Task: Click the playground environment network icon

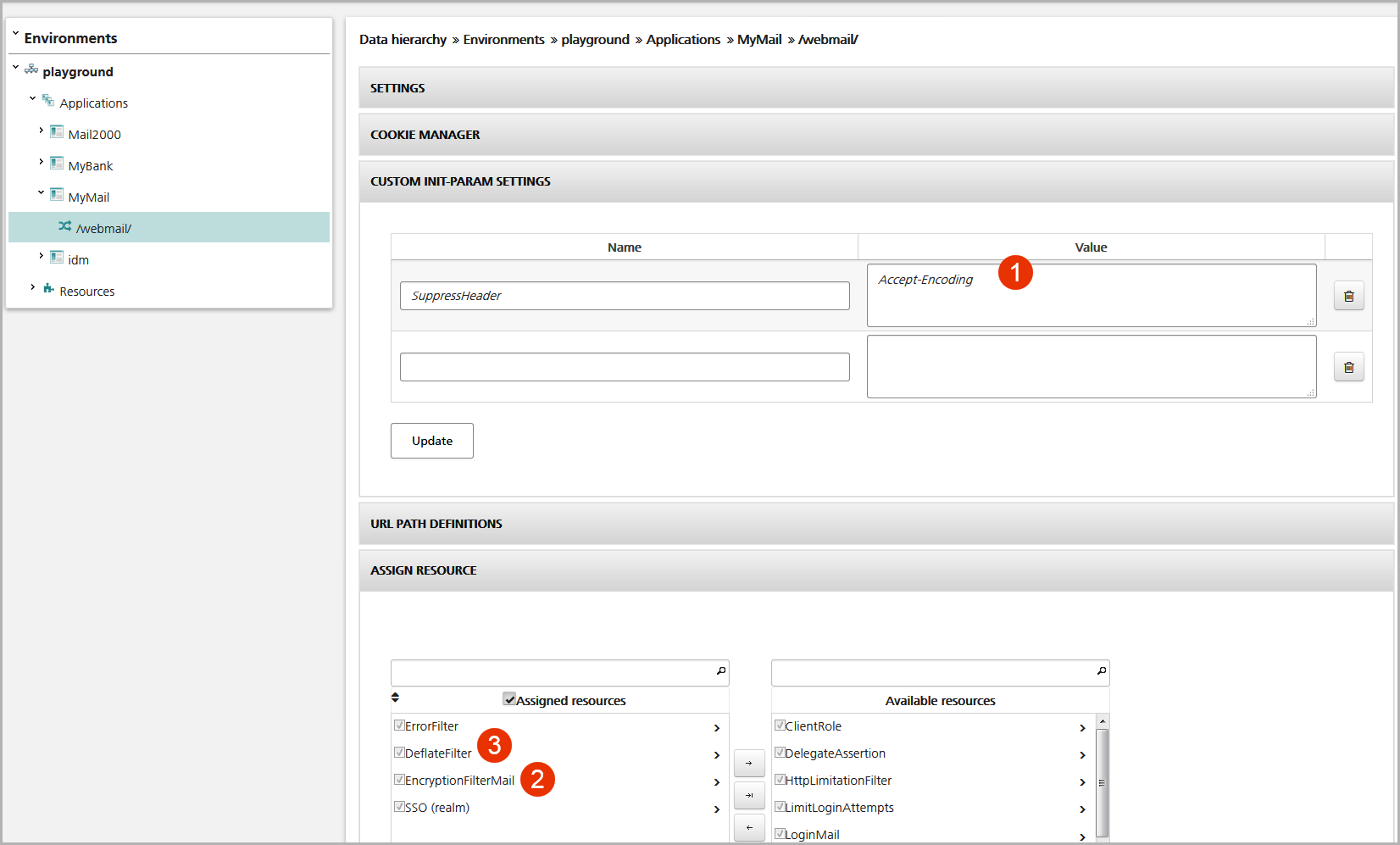Action: [x=31, y=69]
